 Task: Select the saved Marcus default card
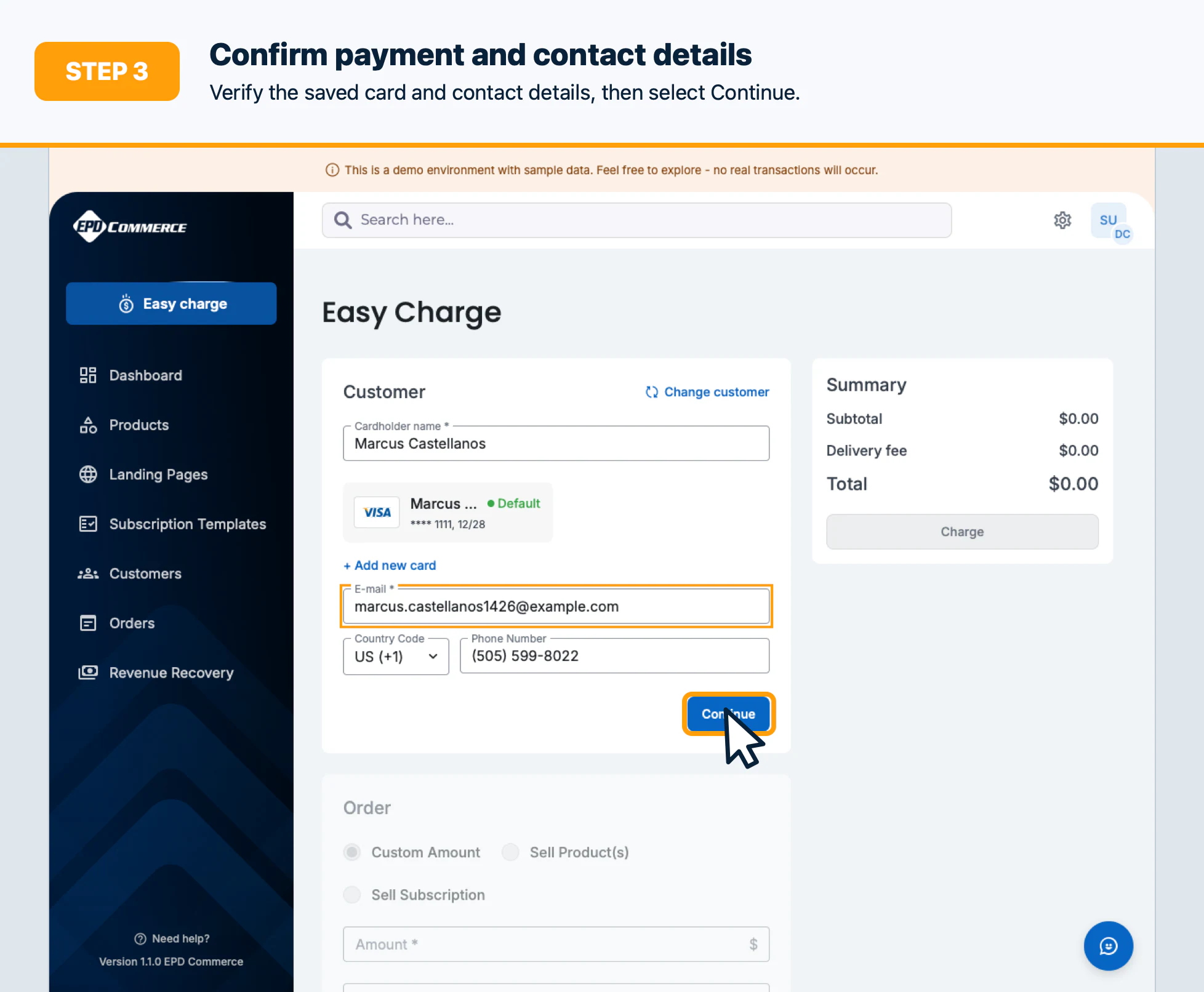pos(447,513)
